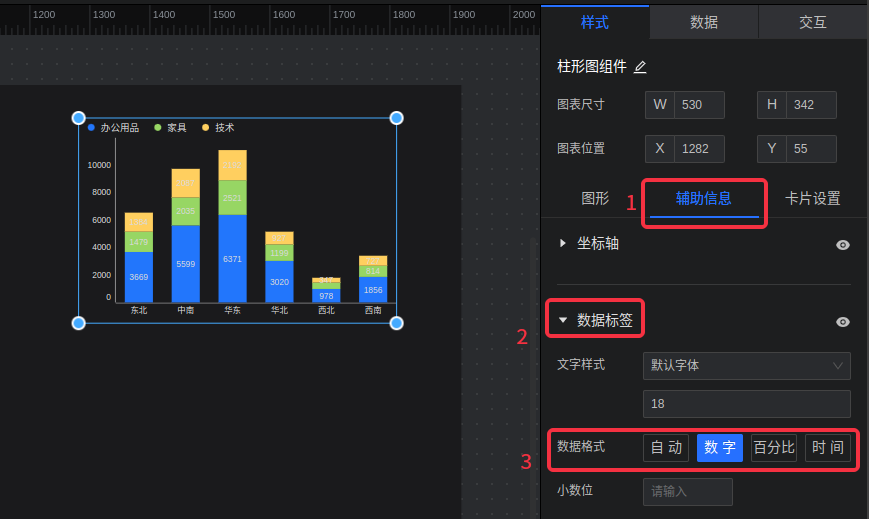Open the 默认字体 font dropdown
Image resolution: width=869 pixels, height=519 pixels.
click(746, 366)
